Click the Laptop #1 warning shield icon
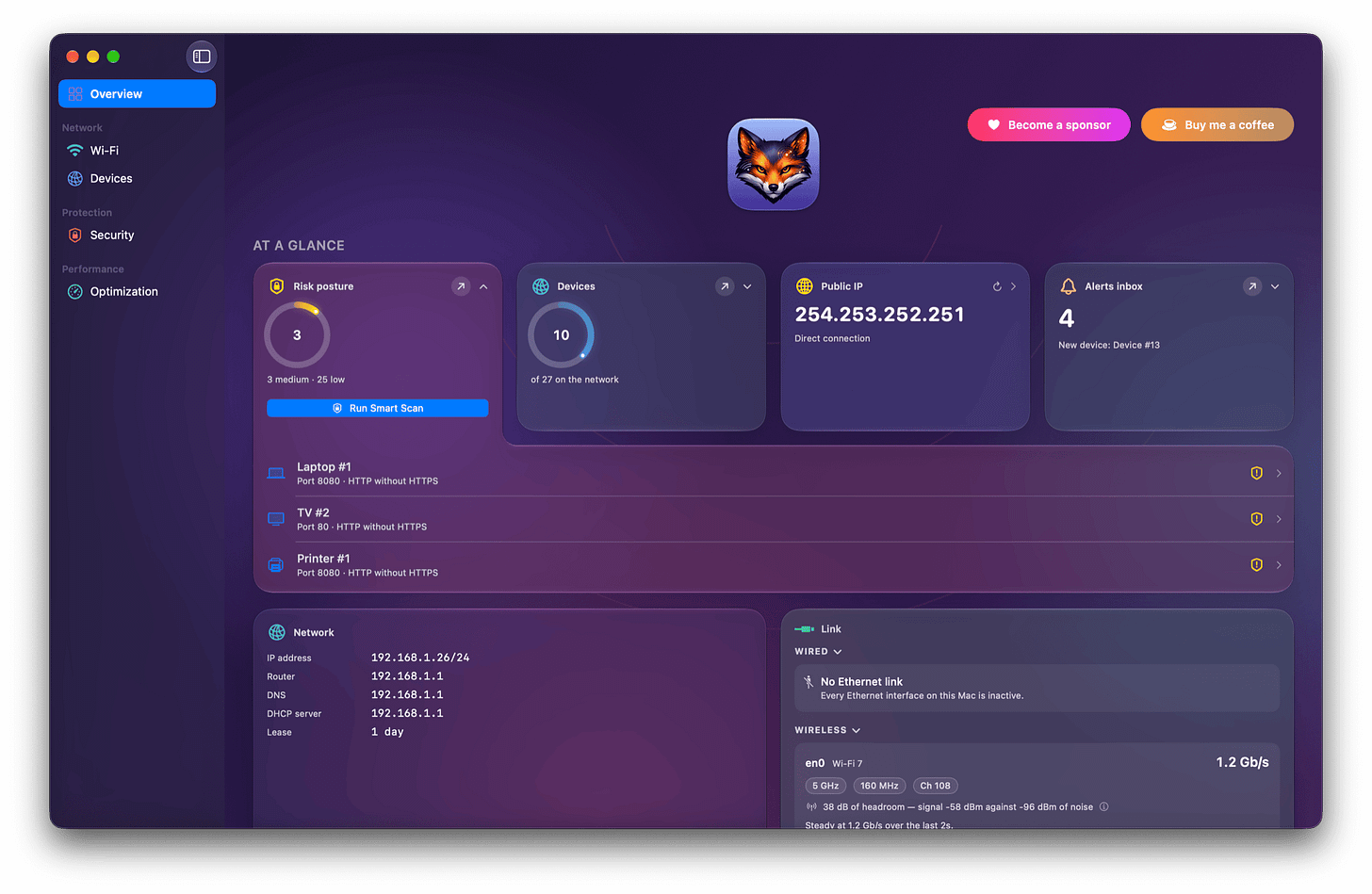1372x894 pixels. (x=1256, y=473)
